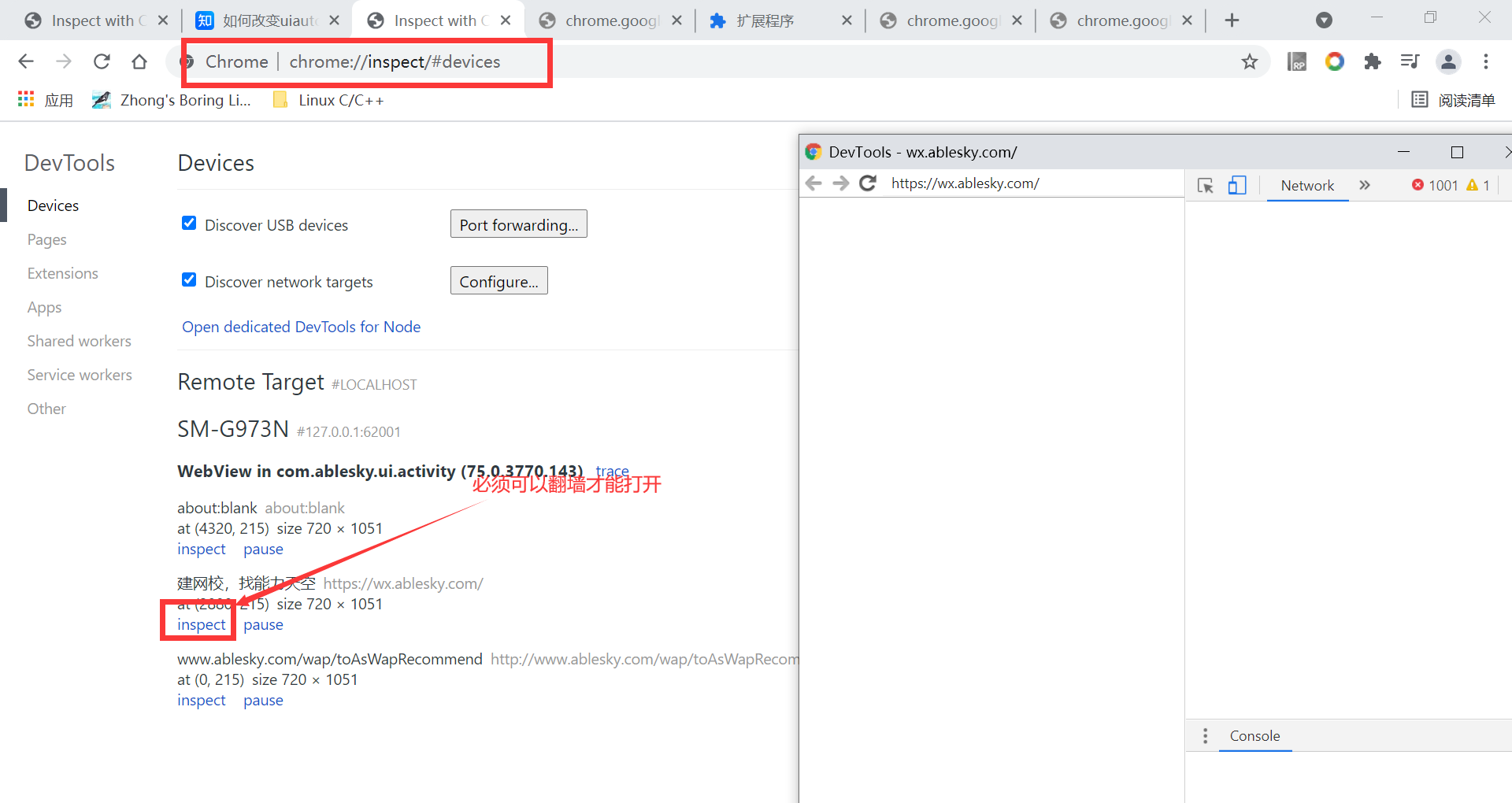Toggle Discover USB devices checkbox
The image size is (1512, 803).
(x=189, y=223)
